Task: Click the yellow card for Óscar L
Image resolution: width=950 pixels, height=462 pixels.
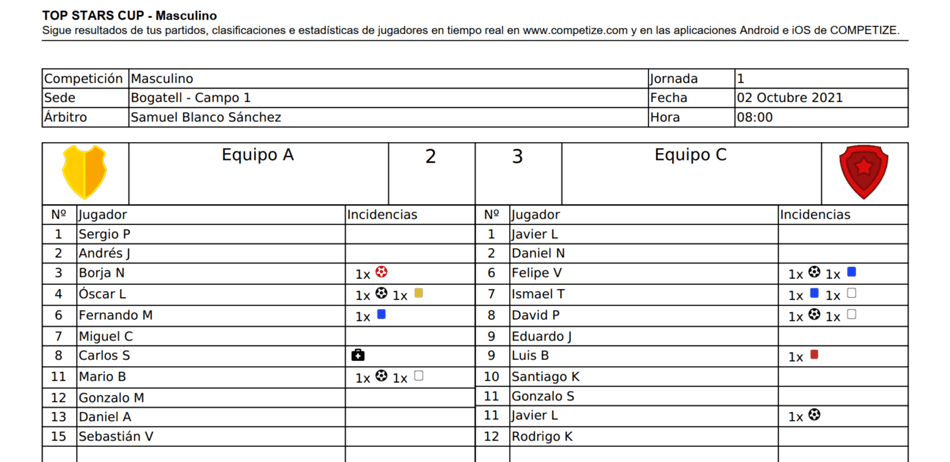Action: (418, 294)
